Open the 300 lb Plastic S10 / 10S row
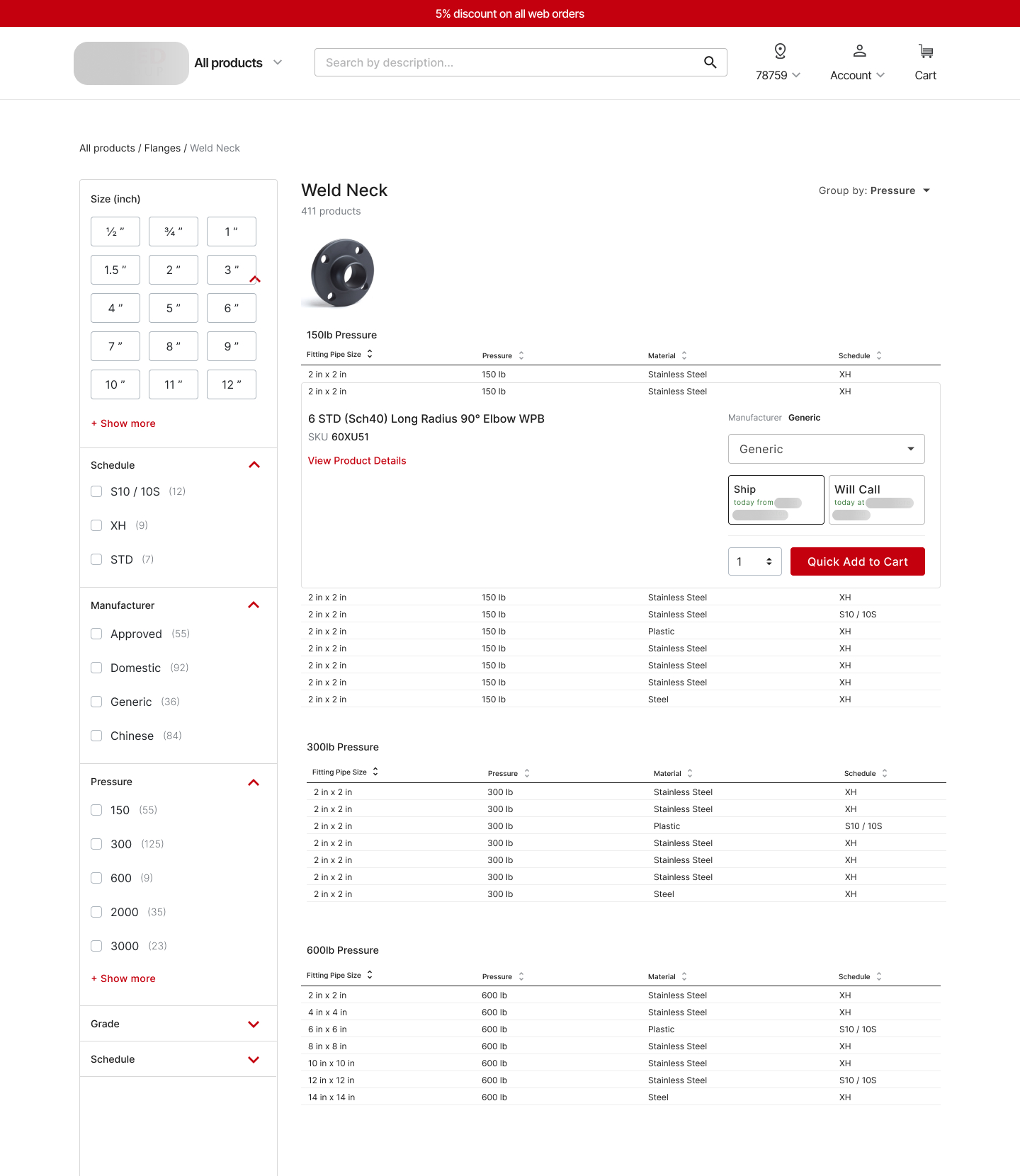1020x1176 pixels. click(626, 826)
